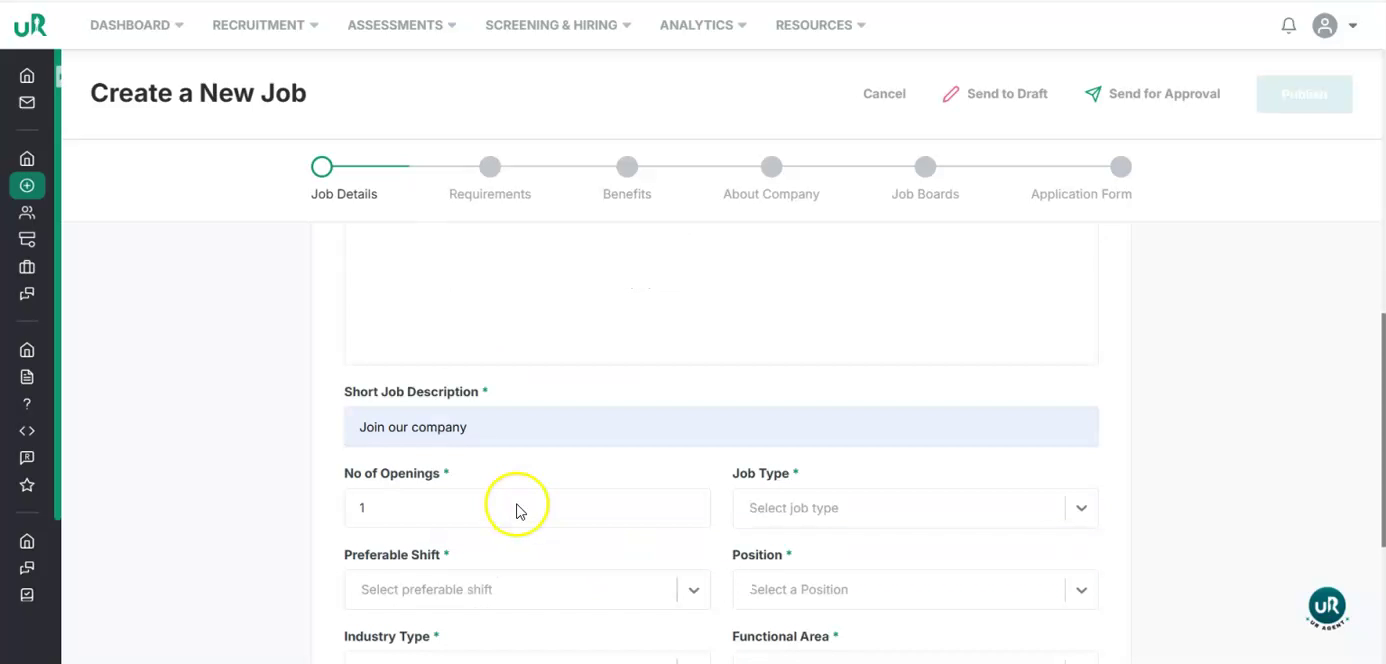Open the UR Agent floating chat icon

coord(1326,607)
